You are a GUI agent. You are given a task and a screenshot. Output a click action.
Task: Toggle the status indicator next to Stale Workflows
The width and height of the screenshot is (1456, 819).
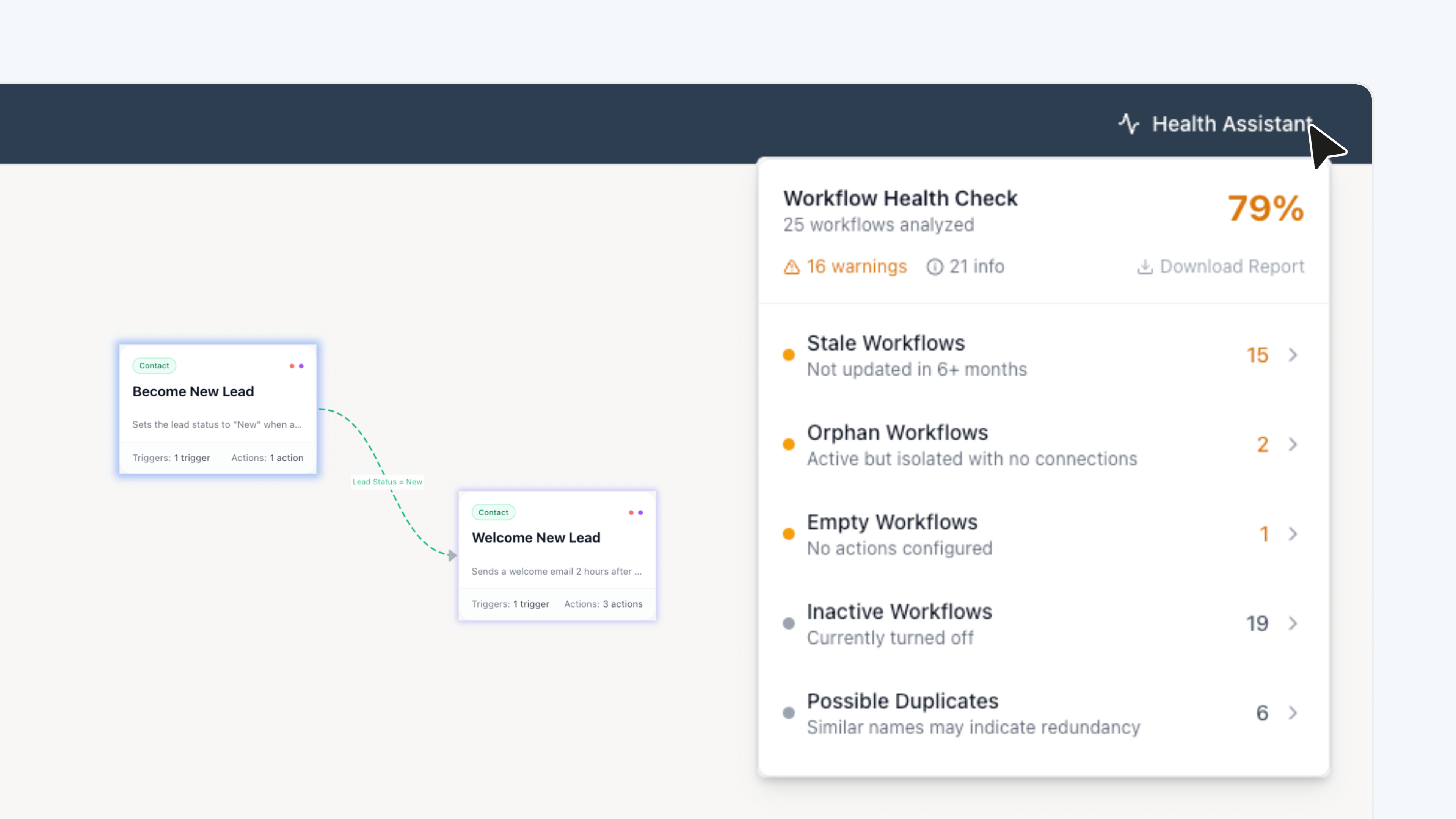click(x=789, y=355)
